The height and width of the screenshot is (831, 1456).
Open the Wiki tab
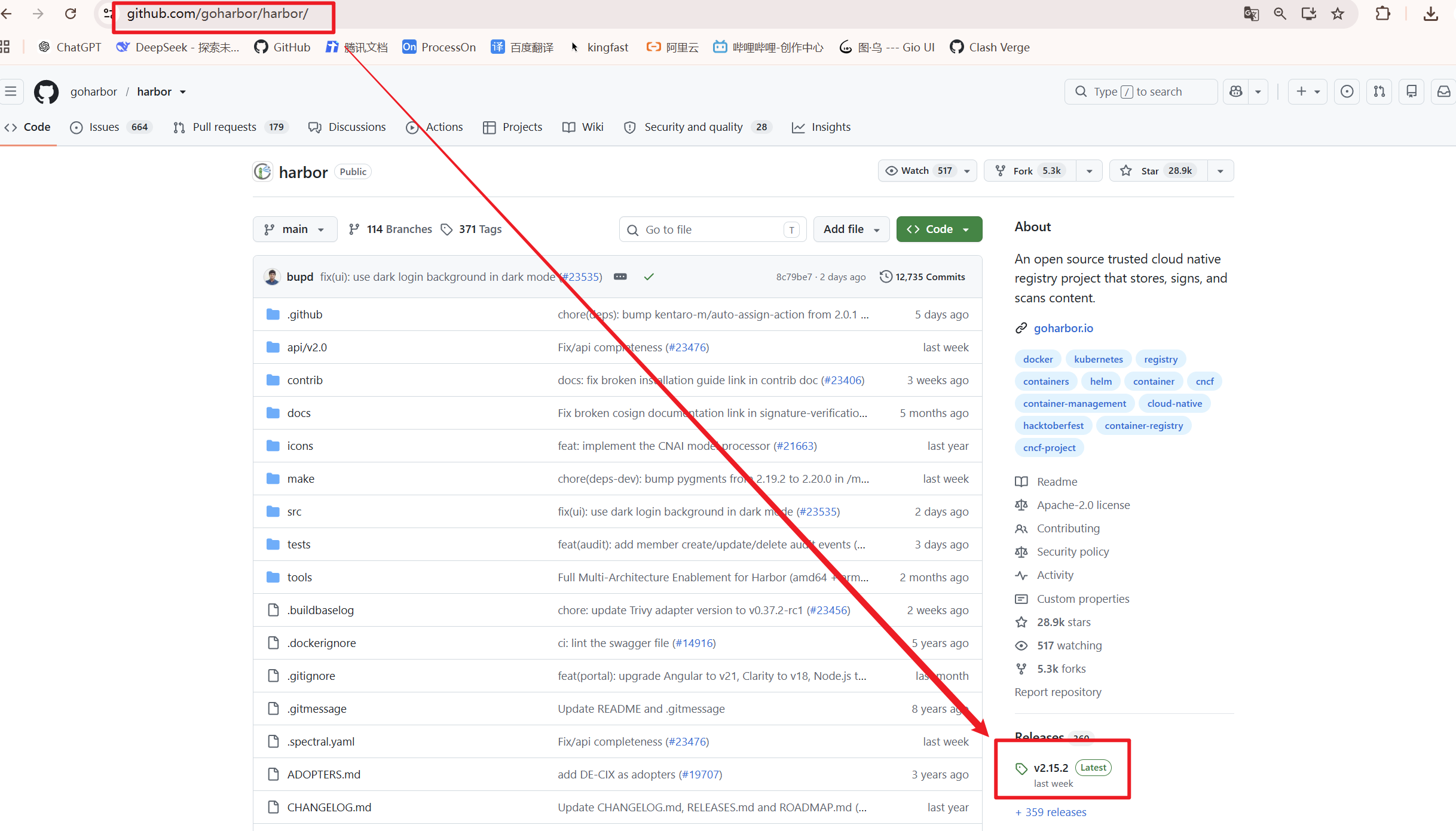pyautogui.click(x=583, y=127)
